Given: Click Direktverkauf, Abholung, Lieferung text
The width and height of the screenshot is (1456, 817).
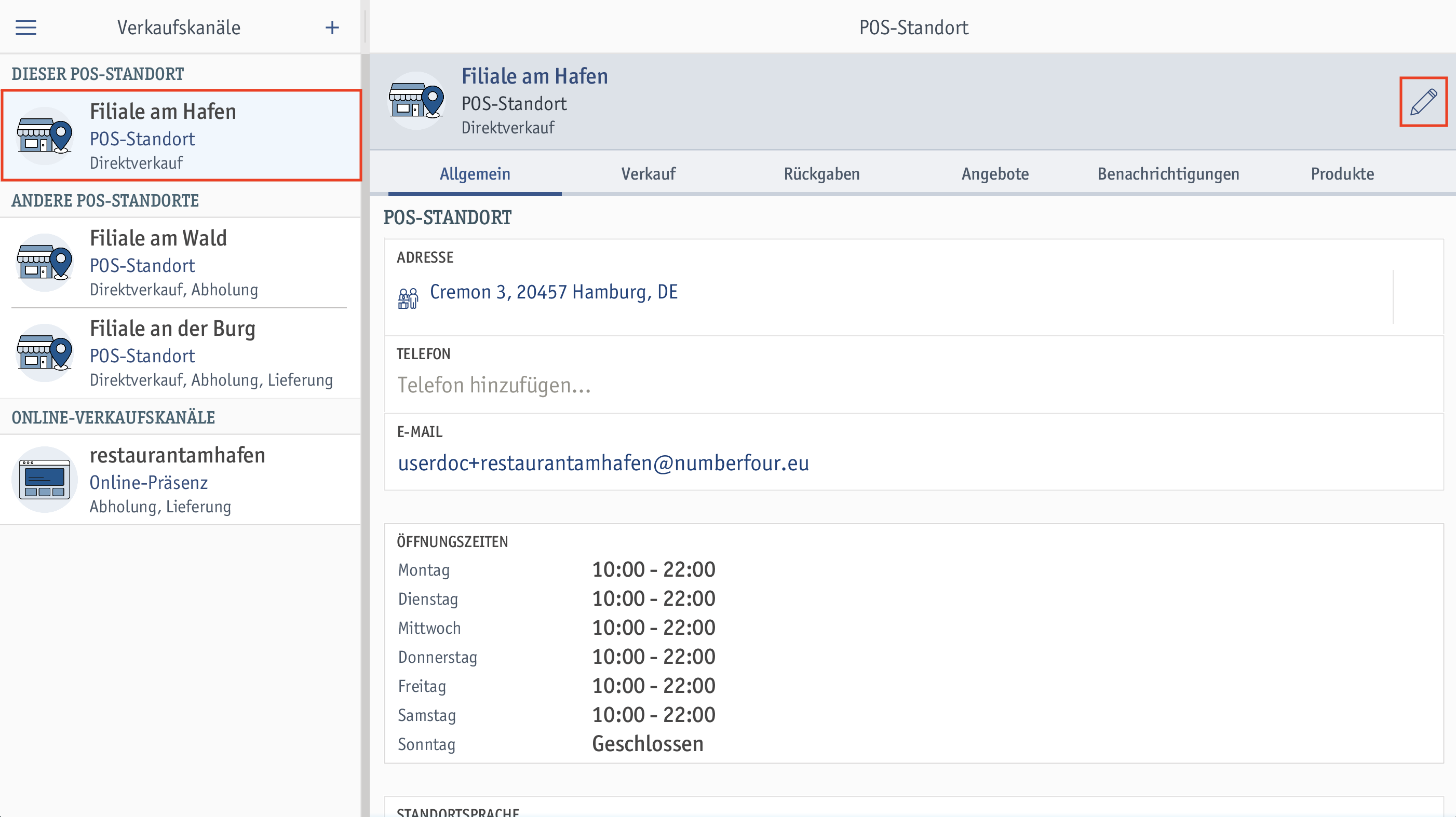Looking at the screenshot, I should tap(211, 380).
